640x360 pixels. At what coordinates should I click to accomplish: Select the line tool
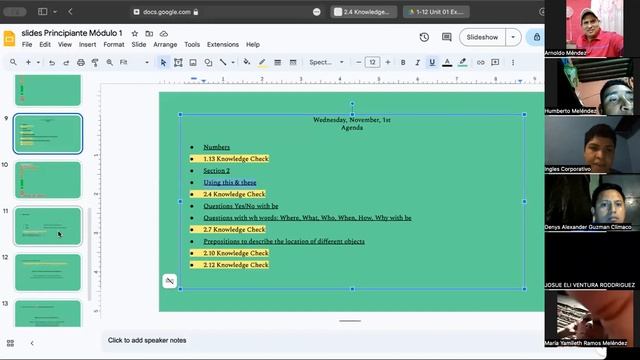[x=223, y=62]
